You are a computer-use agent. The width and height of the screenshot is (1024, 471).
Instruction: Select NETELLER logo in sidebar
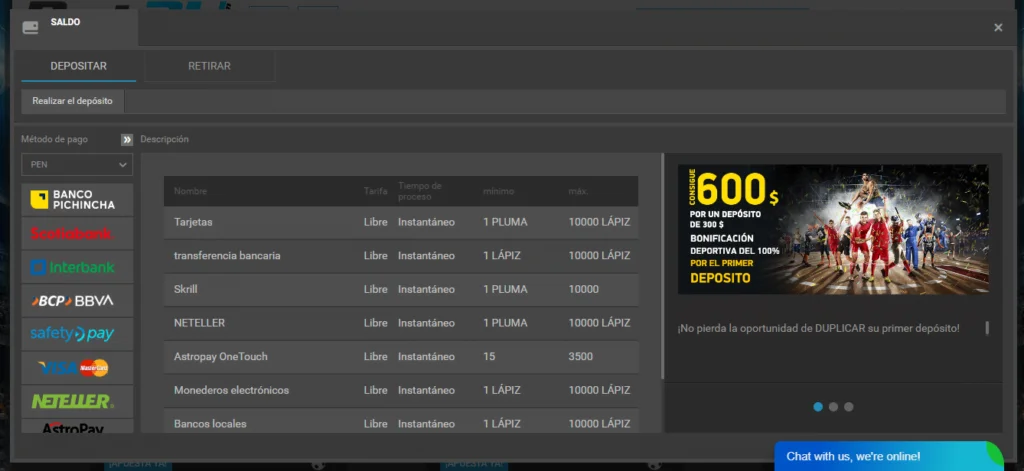tap(77, 402)
